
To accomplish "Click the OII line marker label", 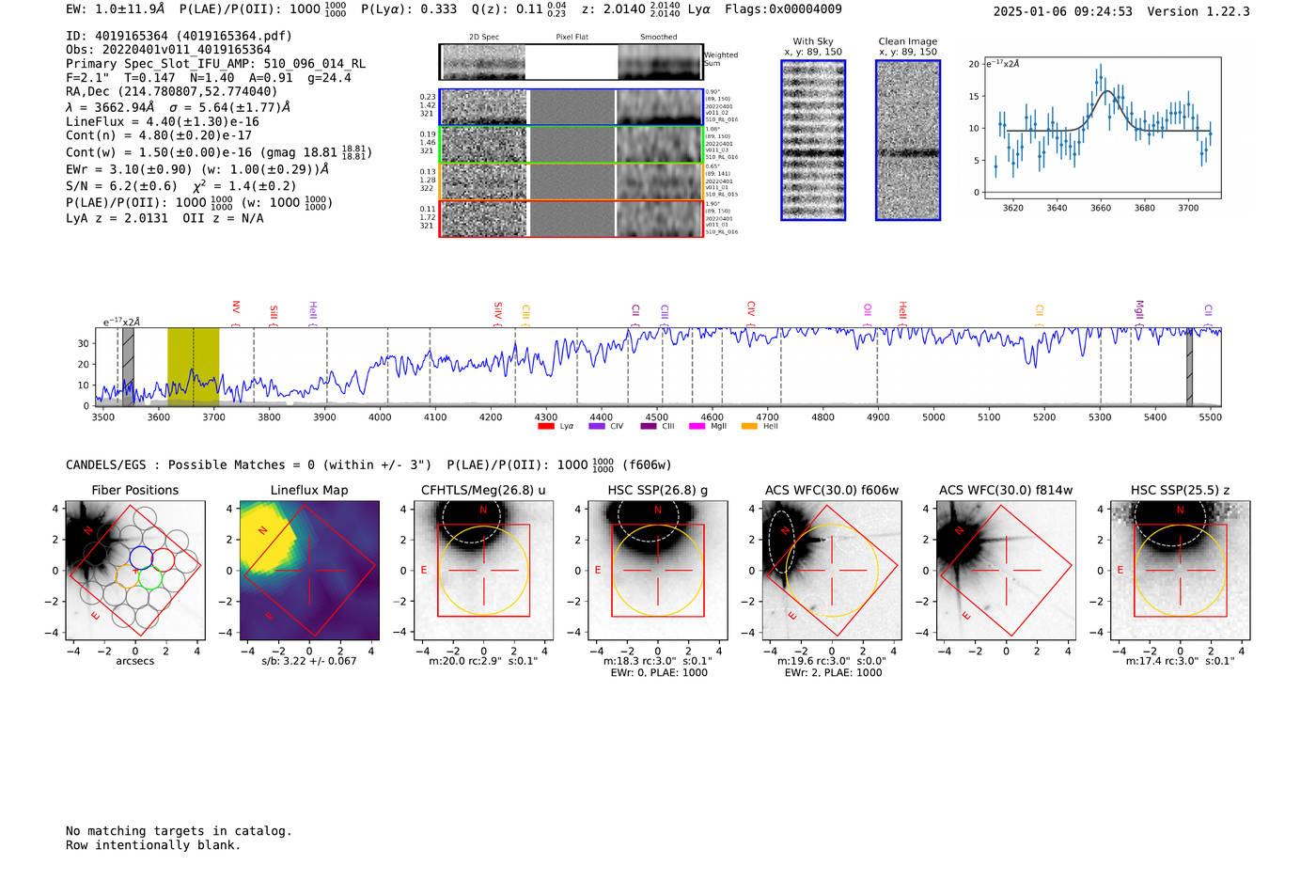I will pyautogui.click(x=868, y=310).
